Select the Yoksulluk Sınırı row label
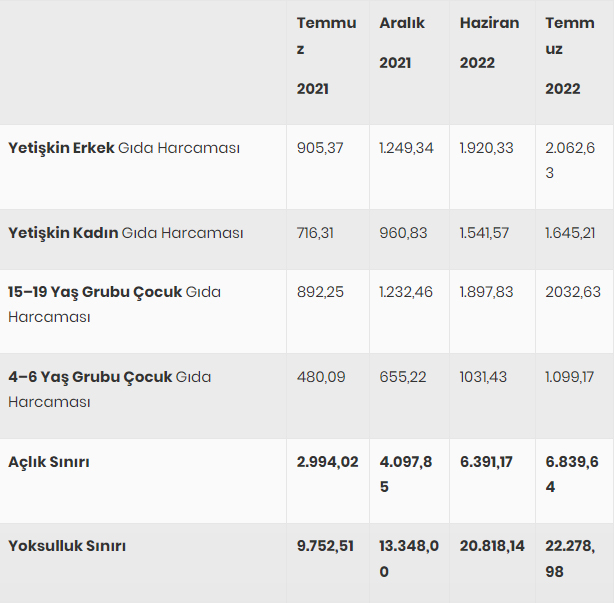Screen dimensions: 614x603 pos(67,546)
